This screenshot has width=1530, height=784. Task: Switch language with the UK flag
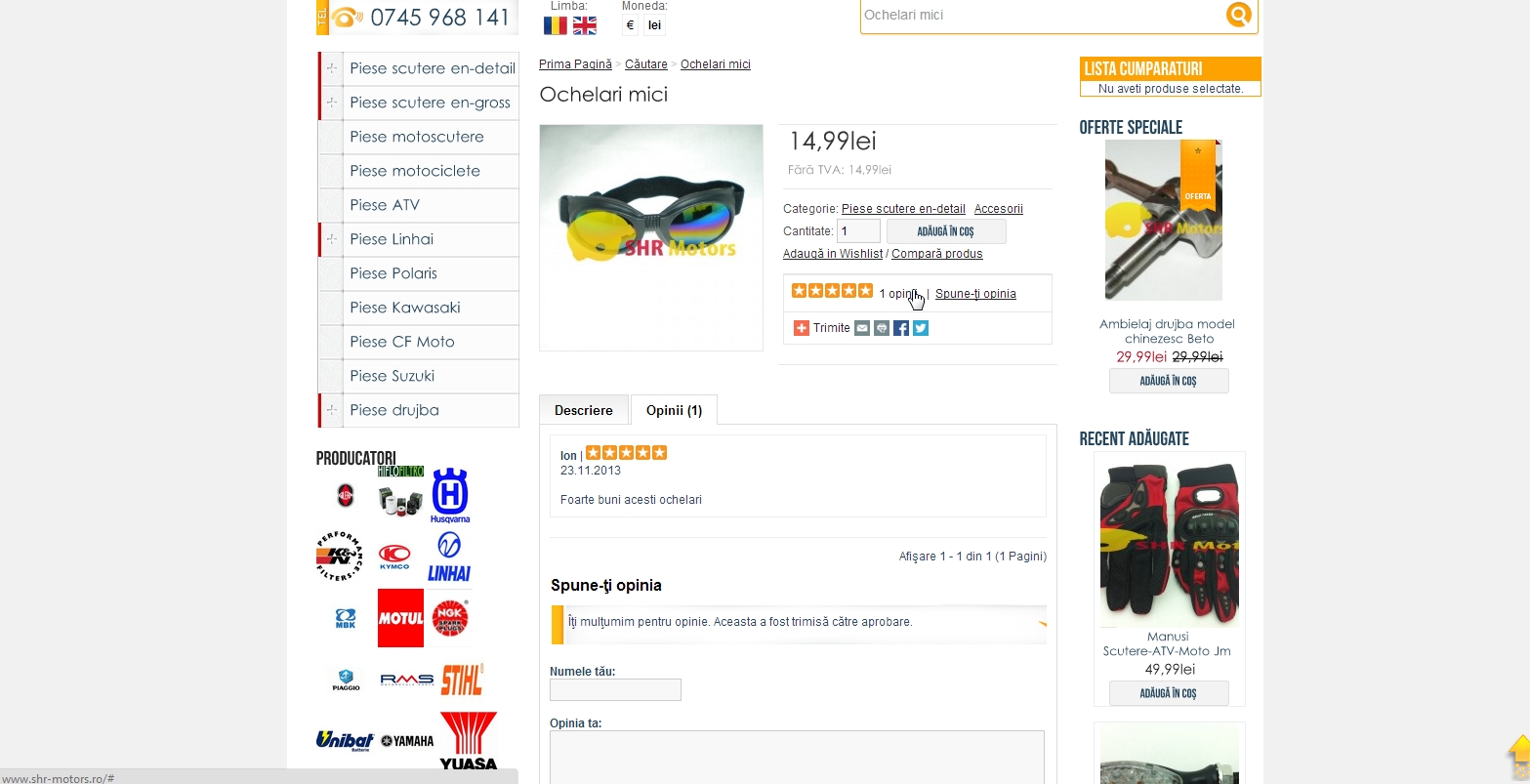pos(584,25)
